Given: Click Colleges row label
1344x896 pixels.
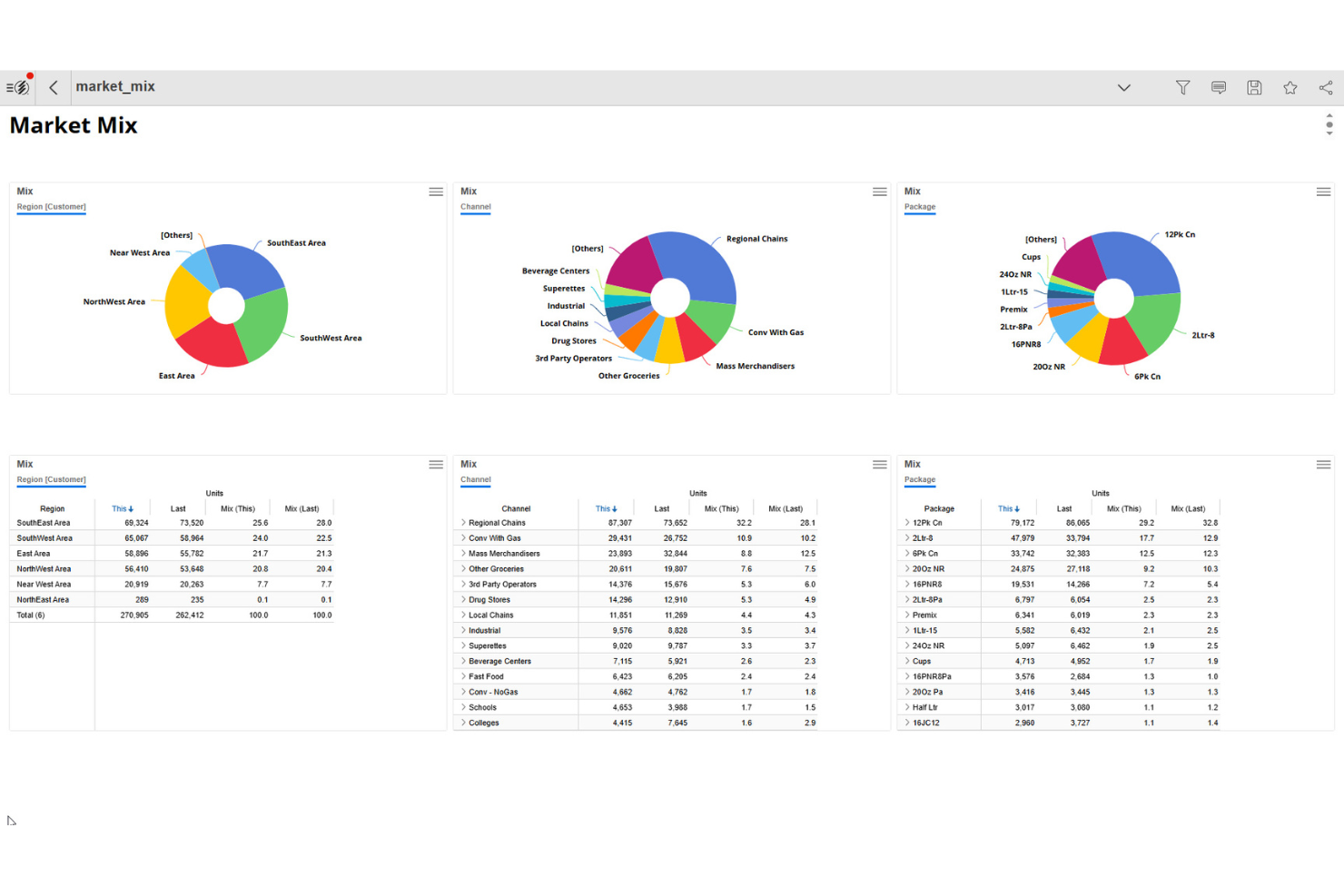Looking at the screenshot, I should [x=484, y=724].
